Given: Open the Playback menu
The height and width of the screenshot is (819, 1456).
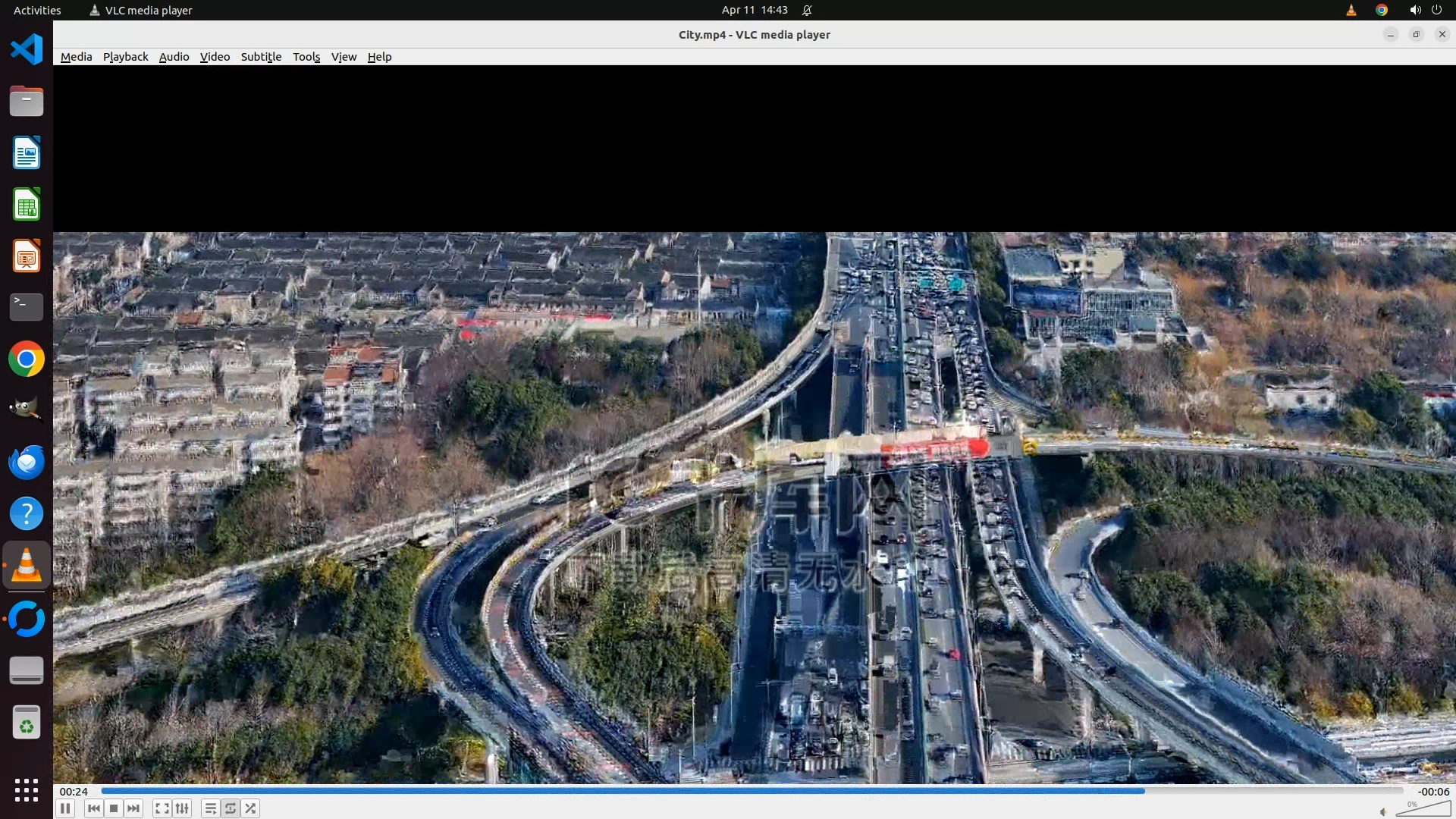Looking at the screenshot, I should [x=125, y=57].
